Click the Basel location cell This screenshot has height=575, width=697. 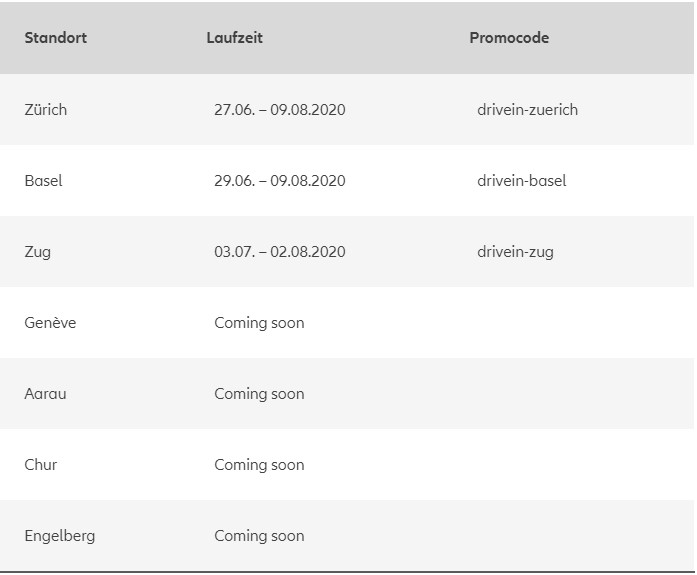tap(43, 181)
